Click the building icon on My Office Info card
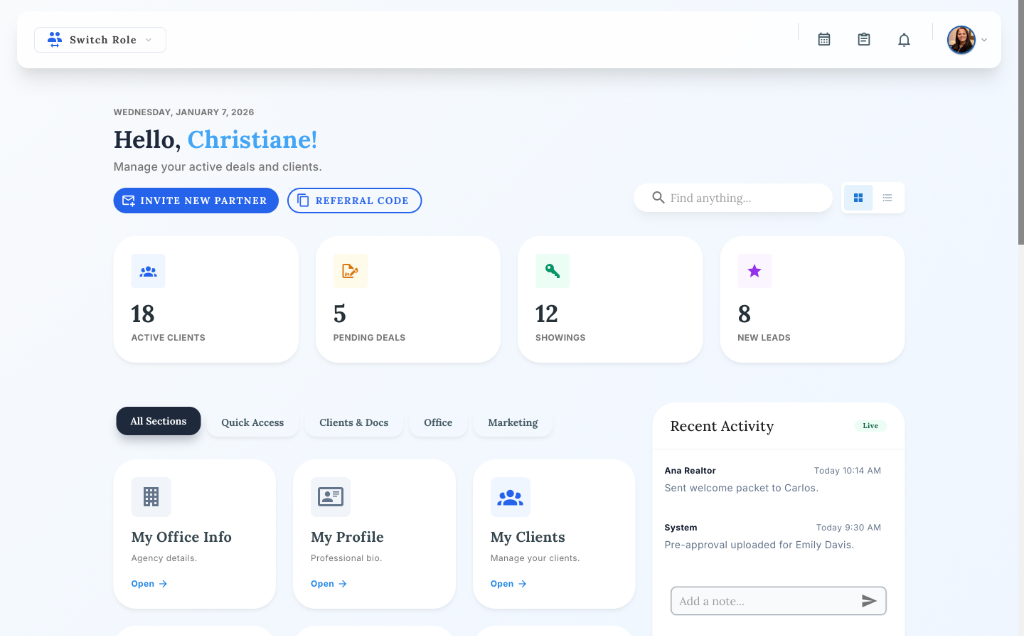Image resolution: width=1024 pixels, height=636 pixels. (x=151, y=496)
